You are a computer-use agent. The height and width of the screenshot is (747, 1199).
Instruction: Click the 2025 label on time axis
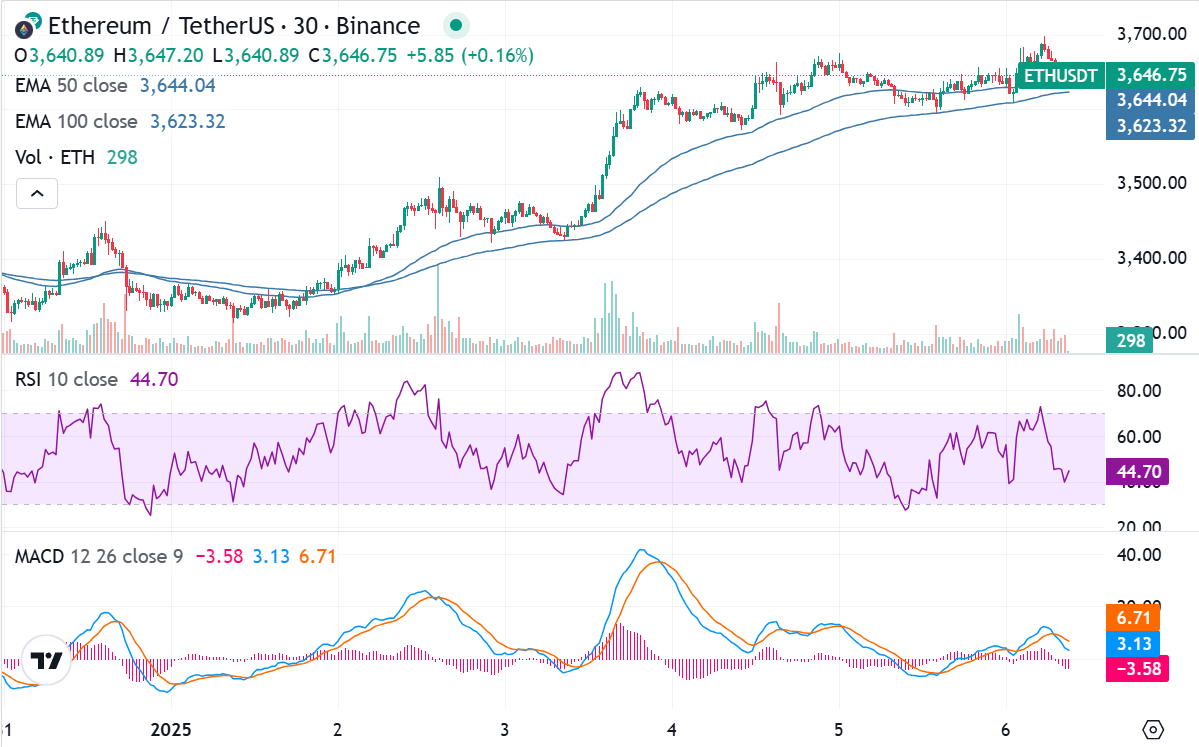click(171, 729)
